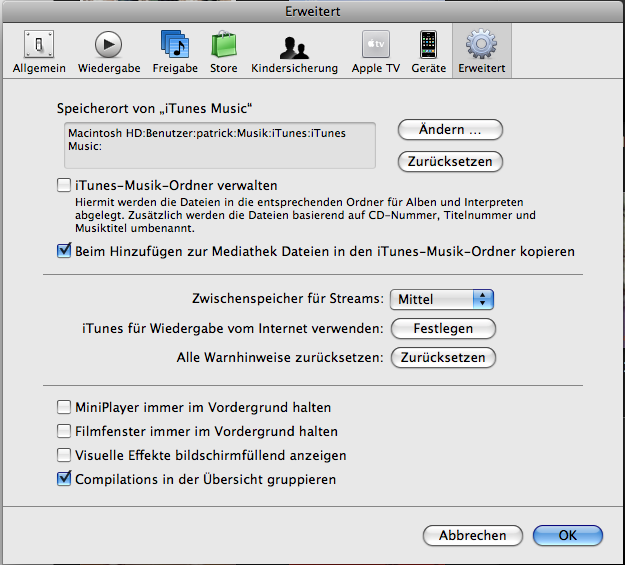Image resolution: width=625 pixels, height=565 pixels.
Task: Open the Zwischenspeicher für Streams dropdown
Action: coord(442,299)
